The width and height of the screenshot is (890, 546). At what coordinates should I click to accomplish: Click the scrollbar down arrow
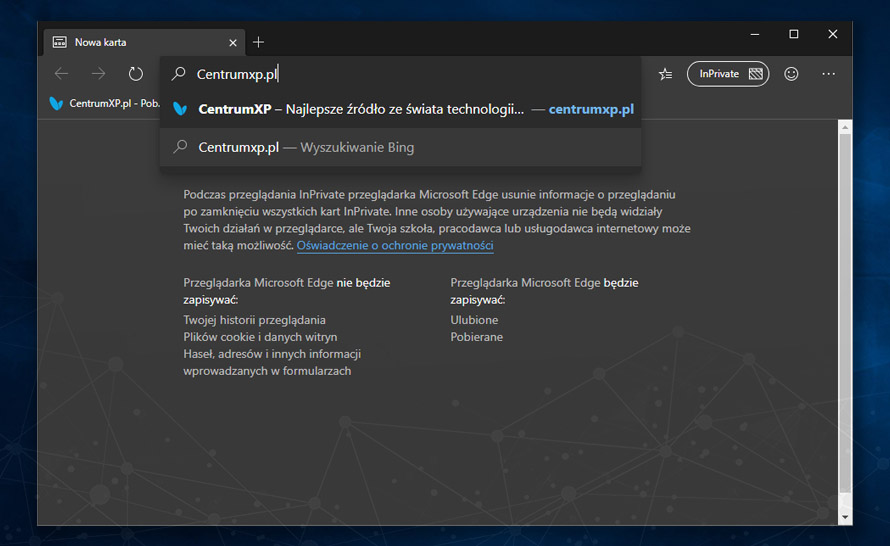point(845,517)
